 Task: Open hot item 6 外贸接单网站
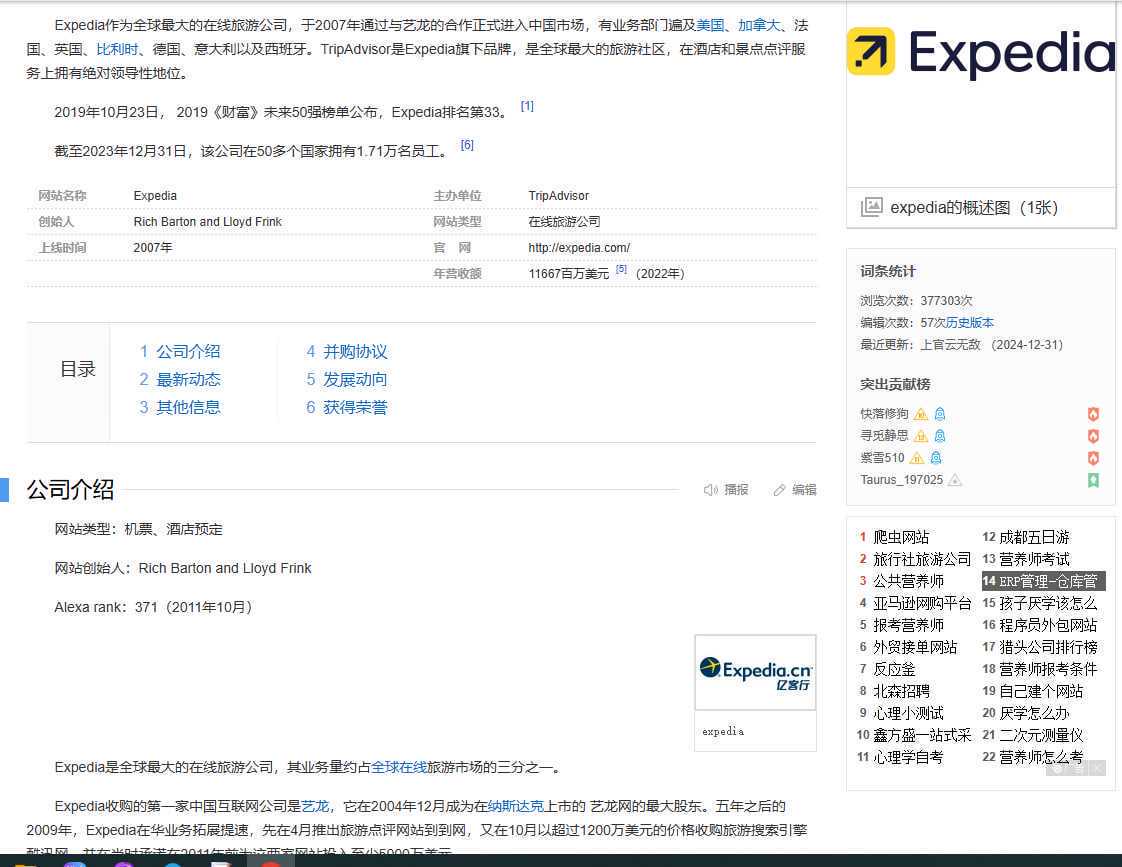[915, 647]
